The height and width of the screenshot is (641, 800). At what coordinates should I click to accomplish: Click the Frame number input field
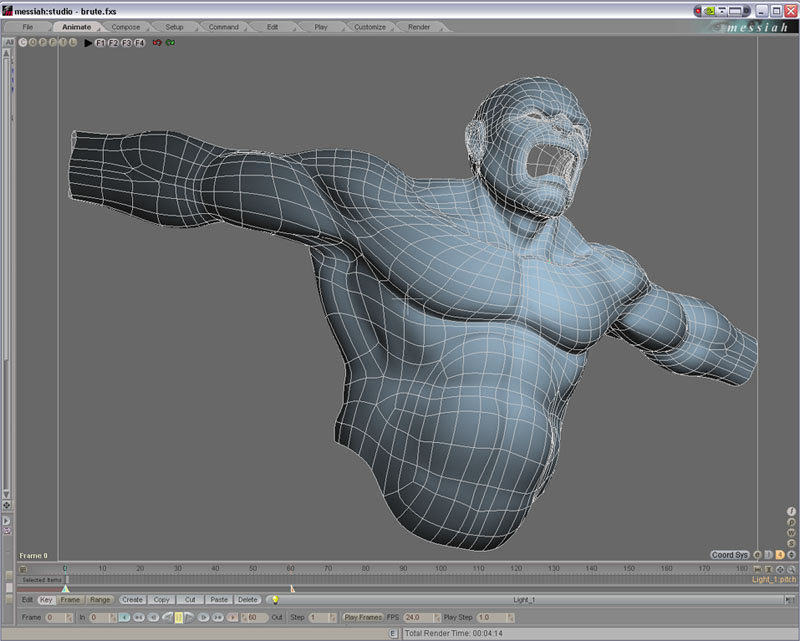pyautogui.click(x=56, y=618)
